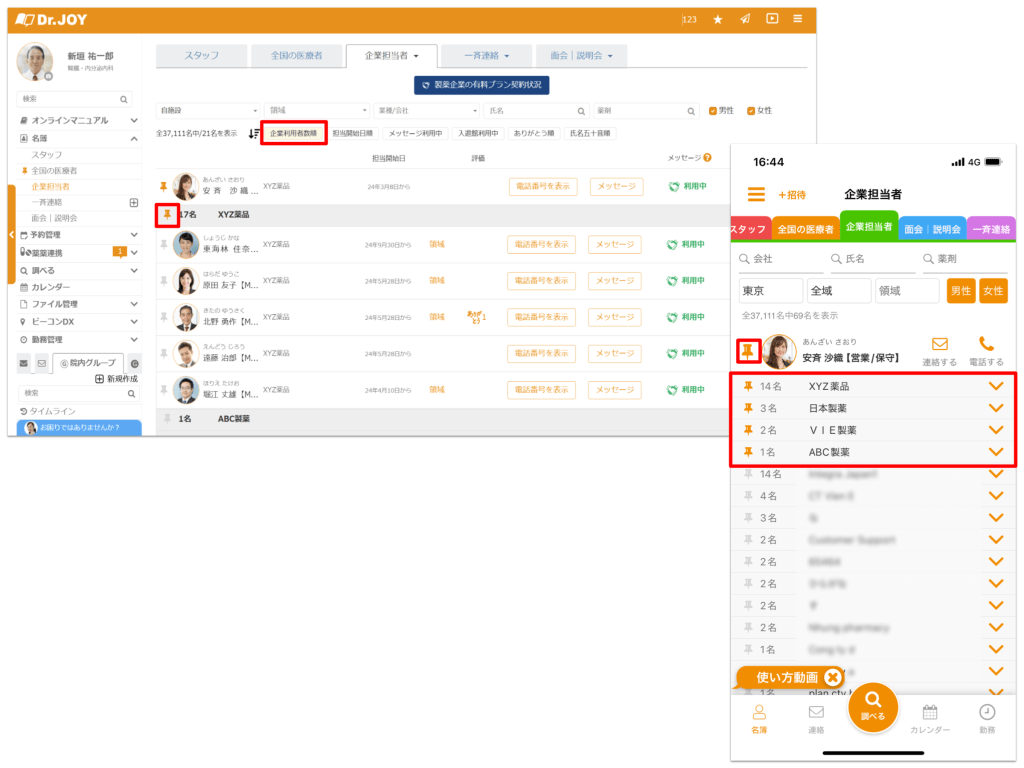1024x768 pixels.
Task: Click the star favorites icon in header
Action: (717, 19)
